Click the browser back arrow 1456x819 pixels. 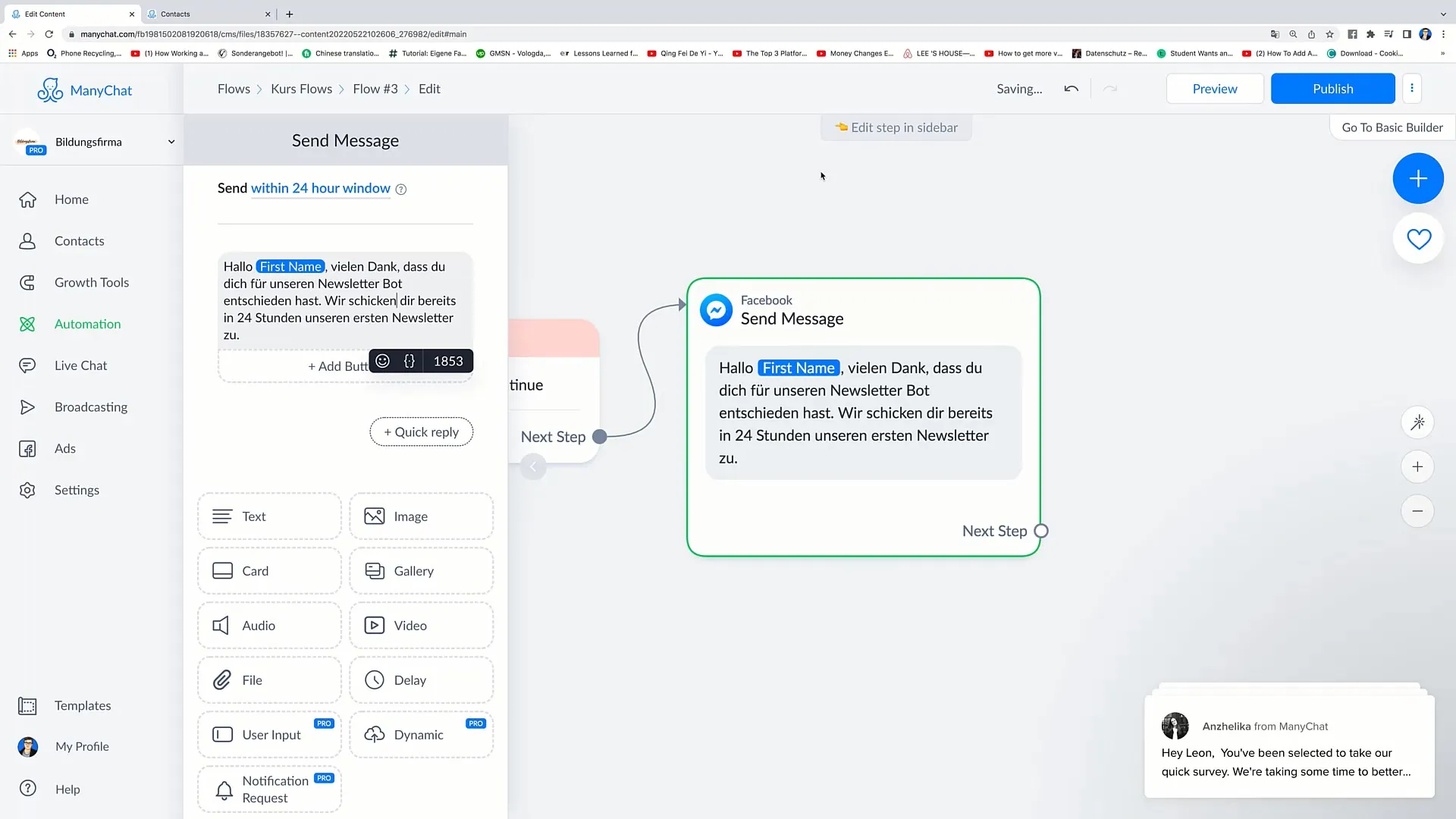pos(12,34)
